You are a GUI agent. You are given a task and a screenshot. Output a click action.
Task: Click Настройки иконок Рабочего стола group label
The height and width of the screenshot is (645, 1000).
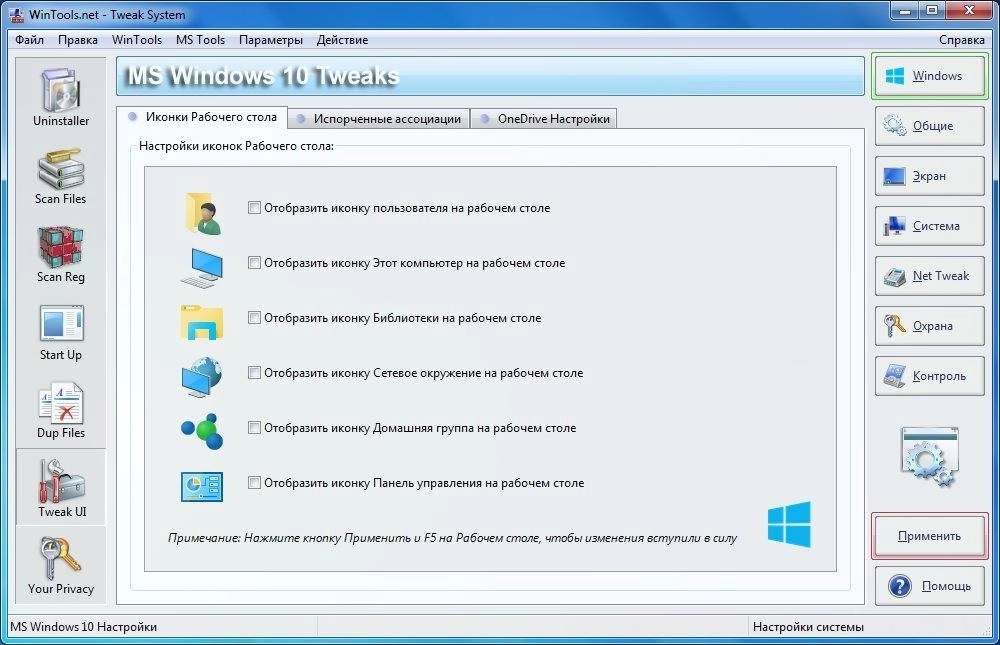point(236,145)
